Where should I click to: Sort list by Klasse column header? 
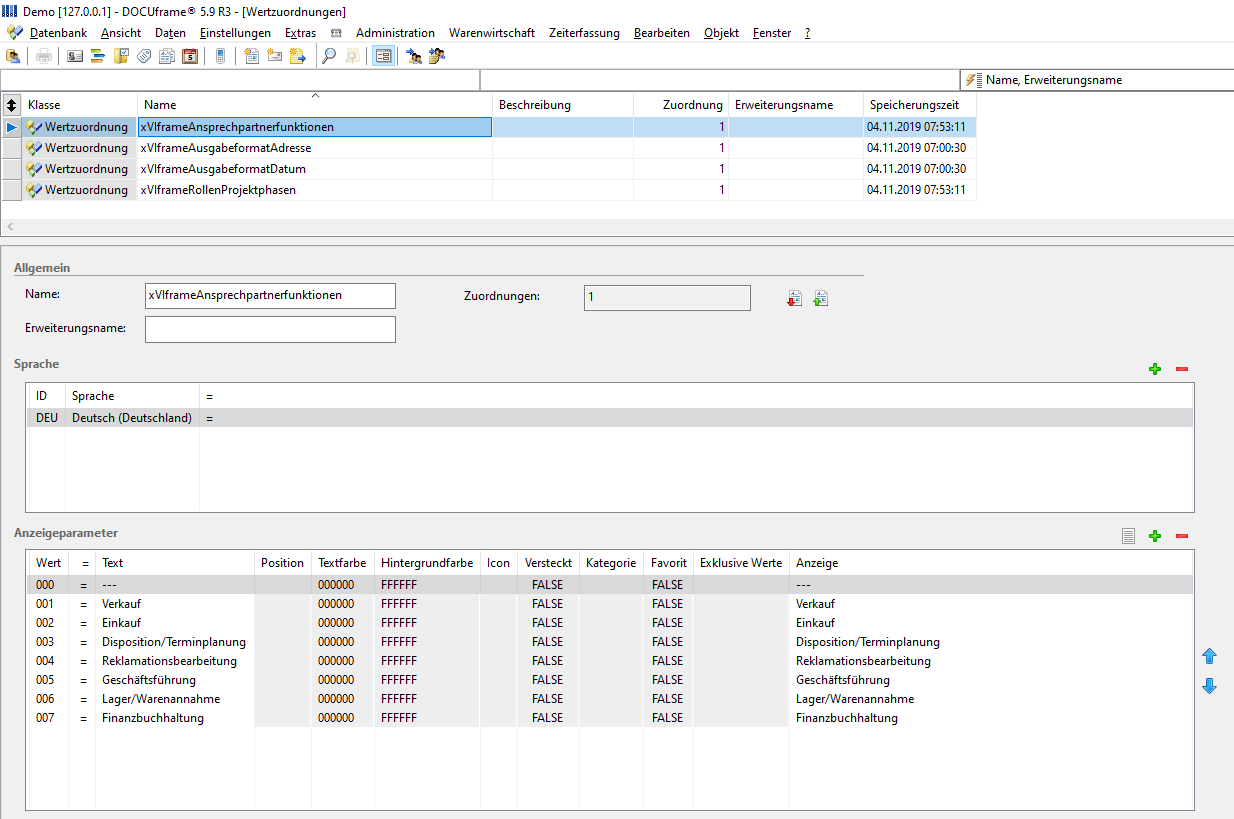coord(79,104)
